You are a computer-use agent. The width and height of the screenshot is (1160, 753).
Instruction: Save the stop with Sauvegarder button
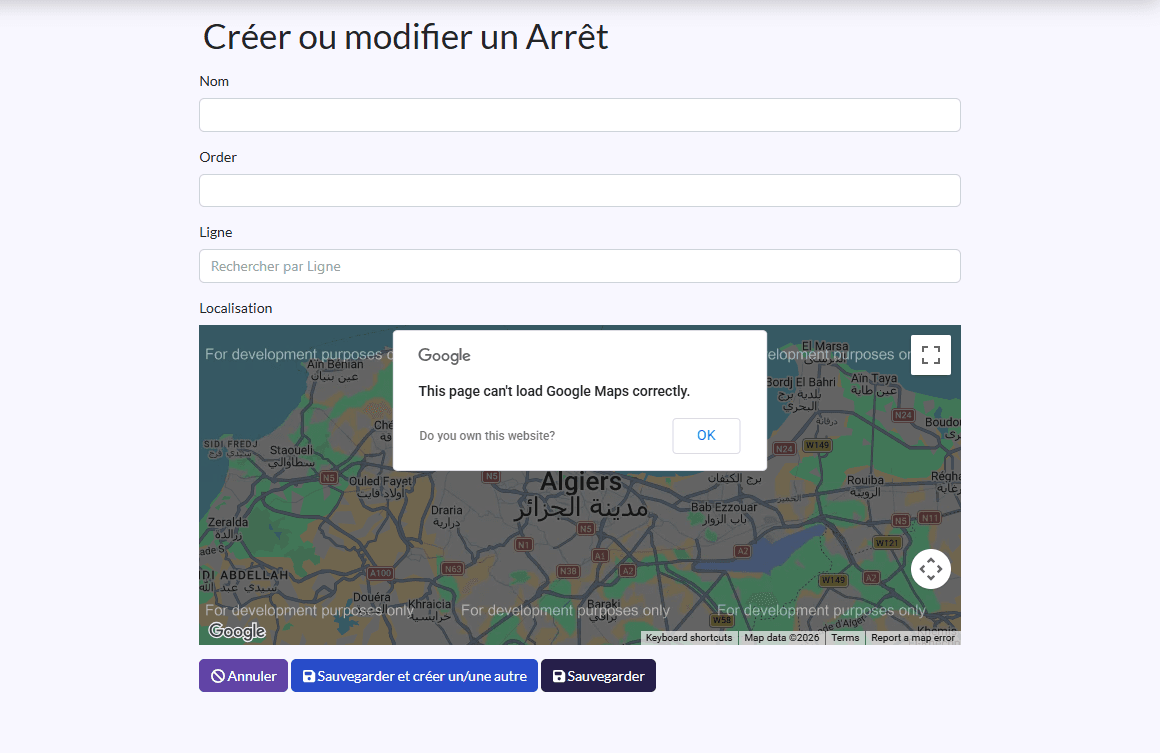click(x=598, y=676)
